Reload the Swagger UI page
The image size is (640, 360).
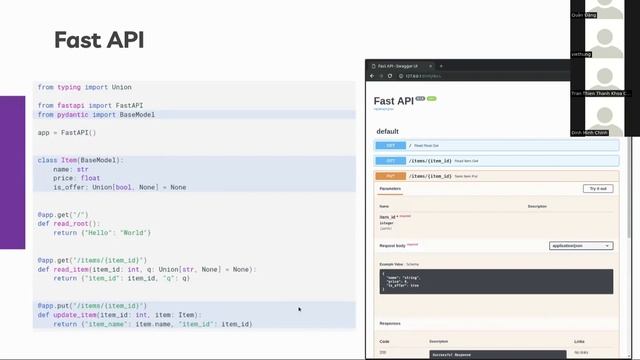point(390,76)
